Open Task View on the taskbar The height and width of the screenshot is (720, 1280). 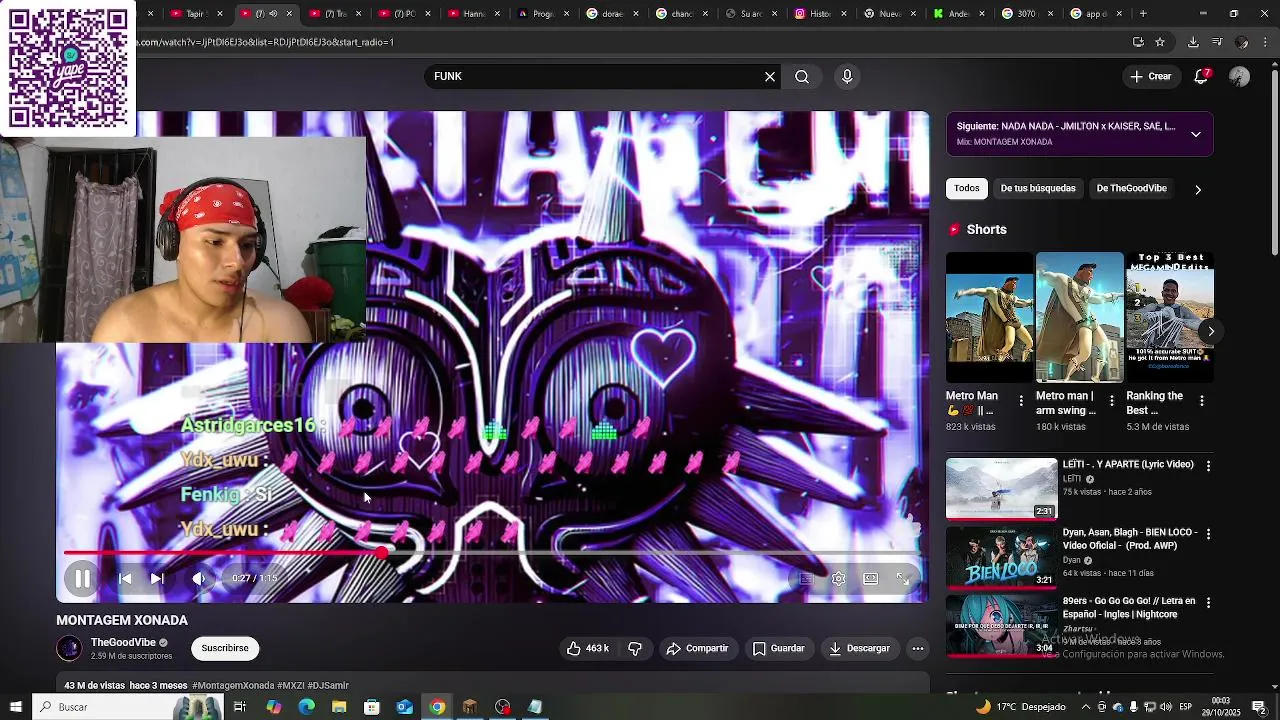pos(240,707)
